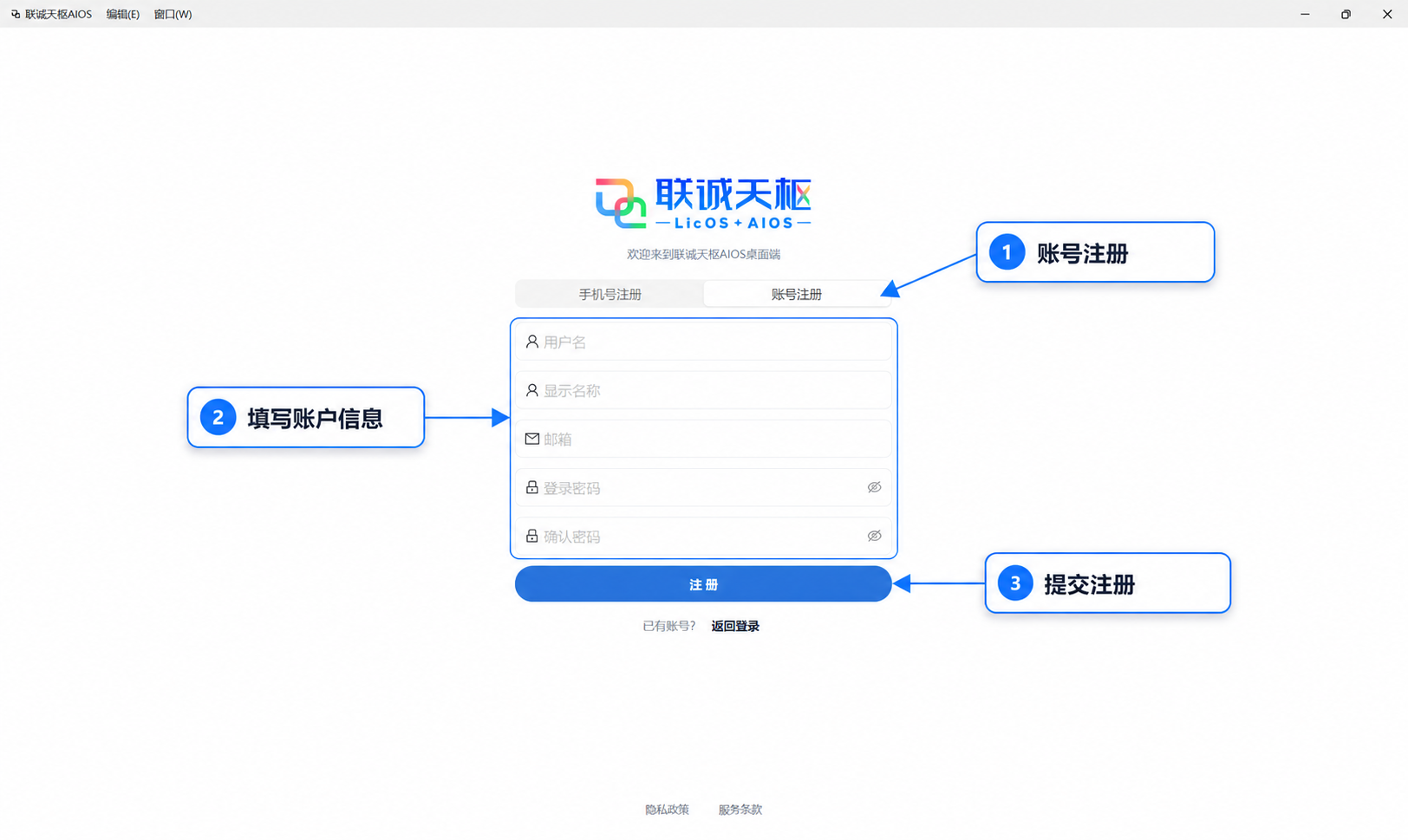
Task: Click the 登录密码 input field
Action: click(703, 488)
